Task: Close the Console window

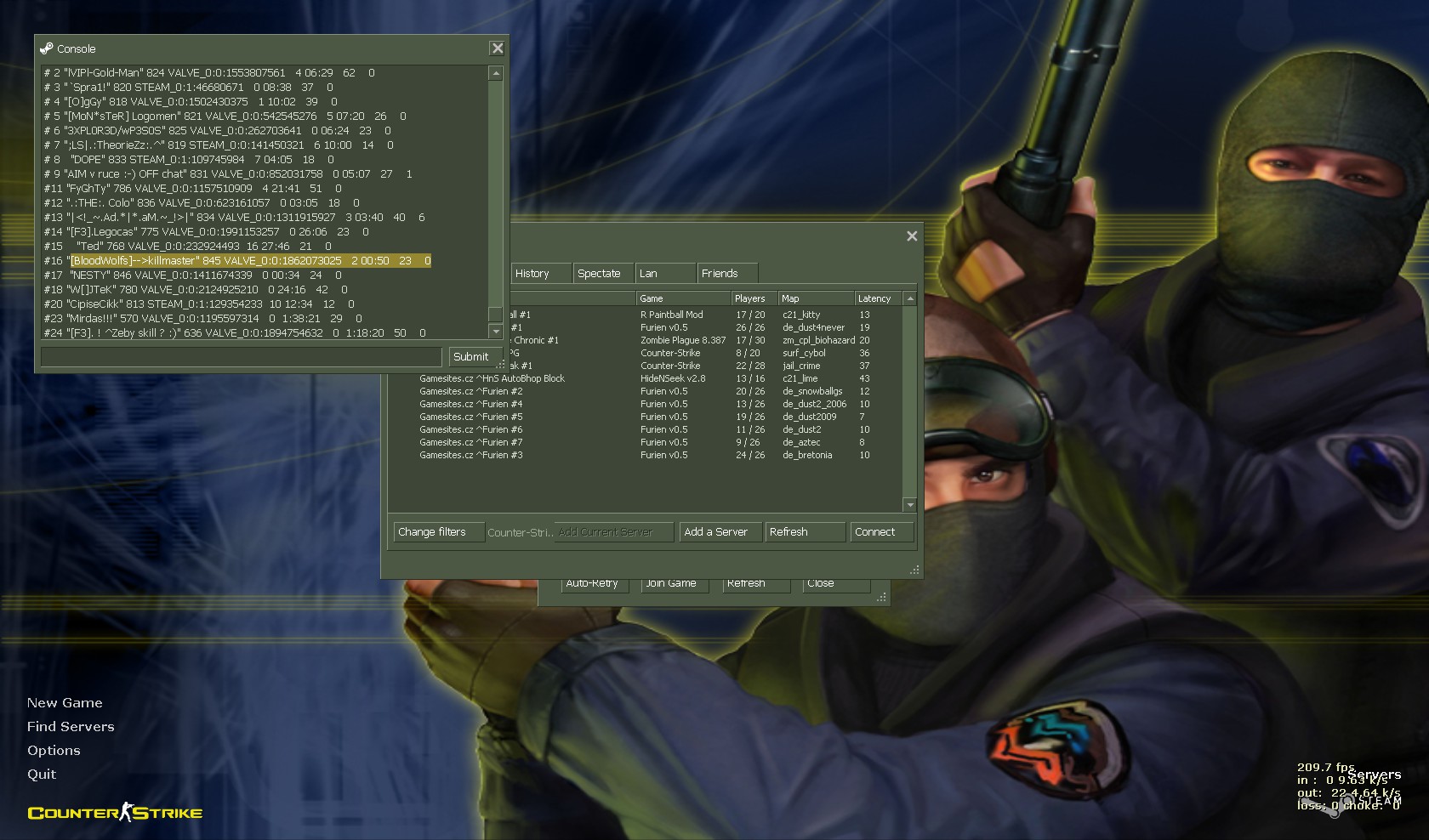Action: pyautogui.click(x=498, y=48)
